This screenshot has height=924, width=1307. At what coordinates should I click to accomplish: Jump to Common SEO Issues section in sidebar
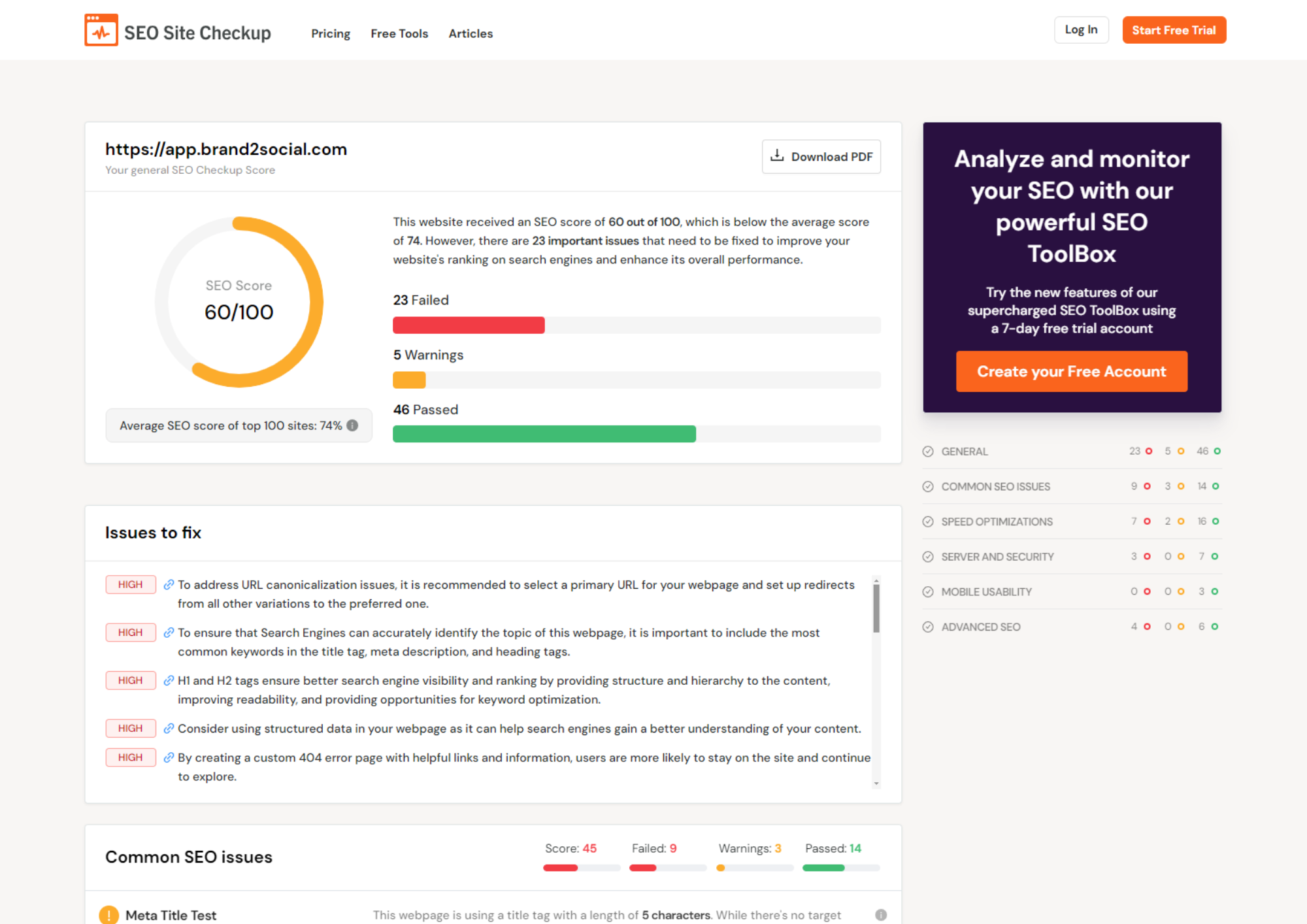point(995,487)
